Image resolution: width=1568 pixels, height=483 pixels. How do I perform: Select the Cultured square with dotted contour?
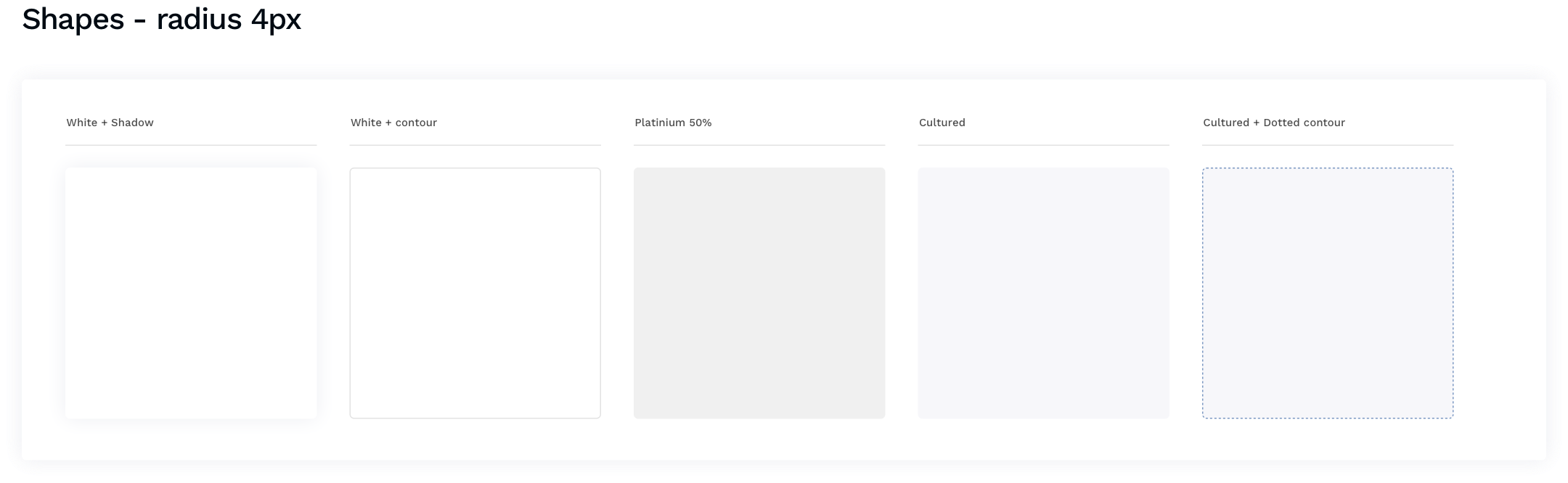click(1328, 293)
